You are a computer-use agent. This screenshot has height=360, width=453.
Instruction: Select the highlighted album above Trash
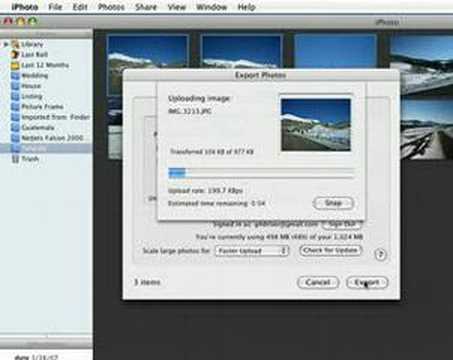(x=46, y=148)
